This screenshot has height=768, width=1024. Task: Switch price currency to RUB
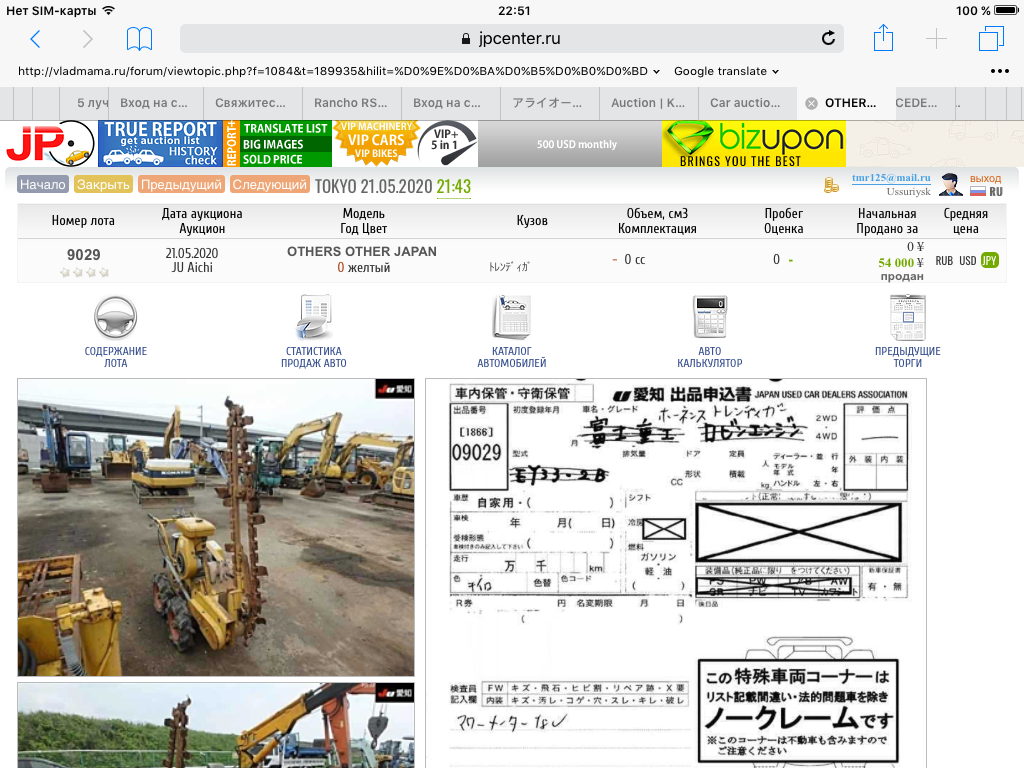click(x=944, y=261)
